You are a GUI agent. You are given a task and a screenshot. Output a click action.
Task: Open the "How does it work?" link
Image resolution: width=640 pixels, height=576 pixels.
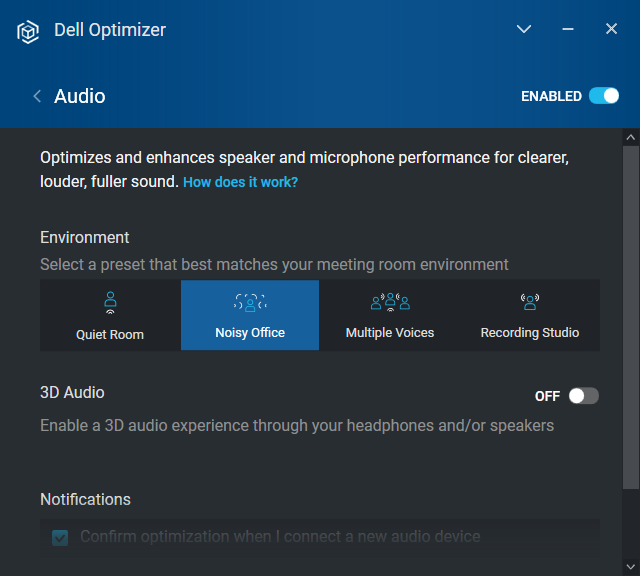coord(240,183)
